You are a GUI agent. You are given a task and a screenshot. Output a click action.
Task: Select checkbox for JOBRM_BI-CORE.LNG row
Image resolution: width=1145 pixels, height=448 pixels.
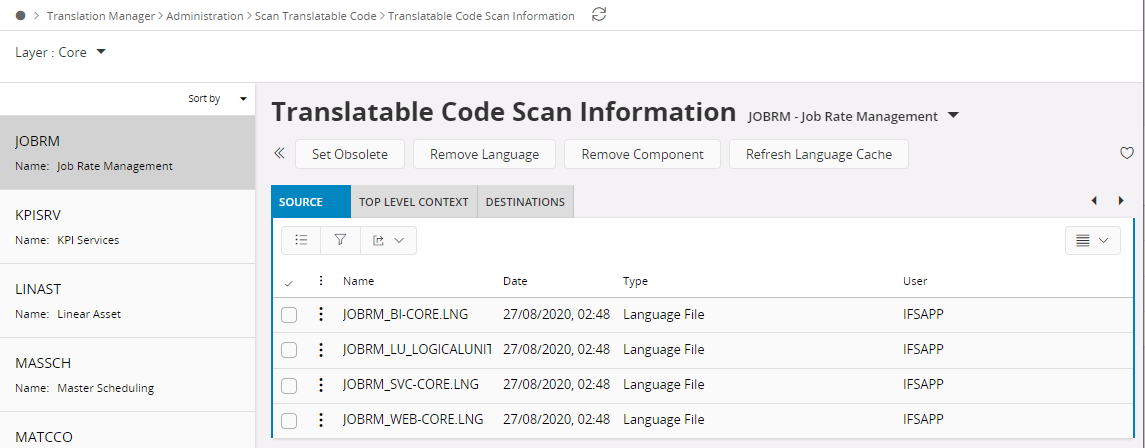[289, 315]
